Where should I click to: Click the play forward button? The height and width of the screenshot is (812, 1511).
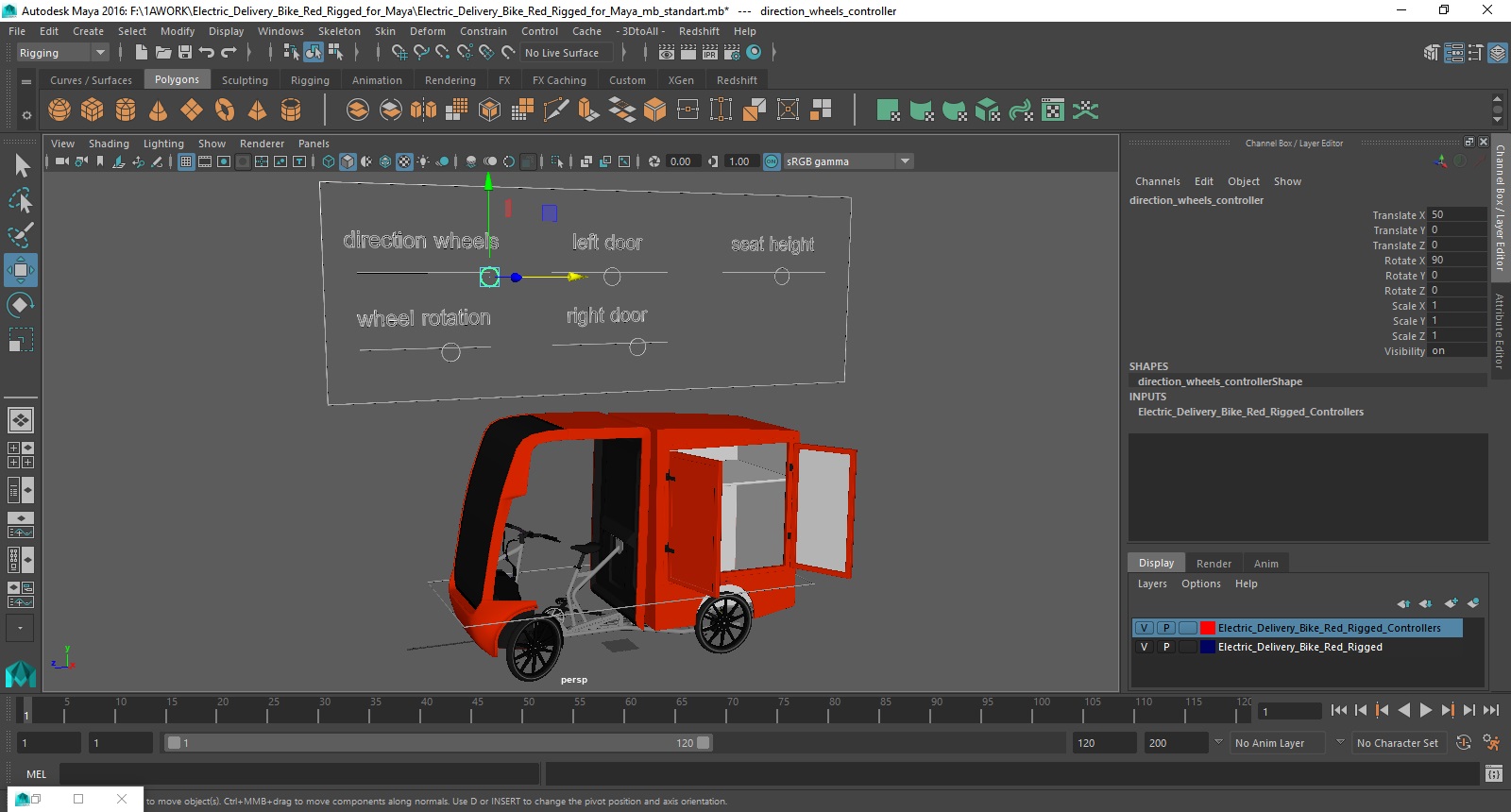tap(1426, 710)
